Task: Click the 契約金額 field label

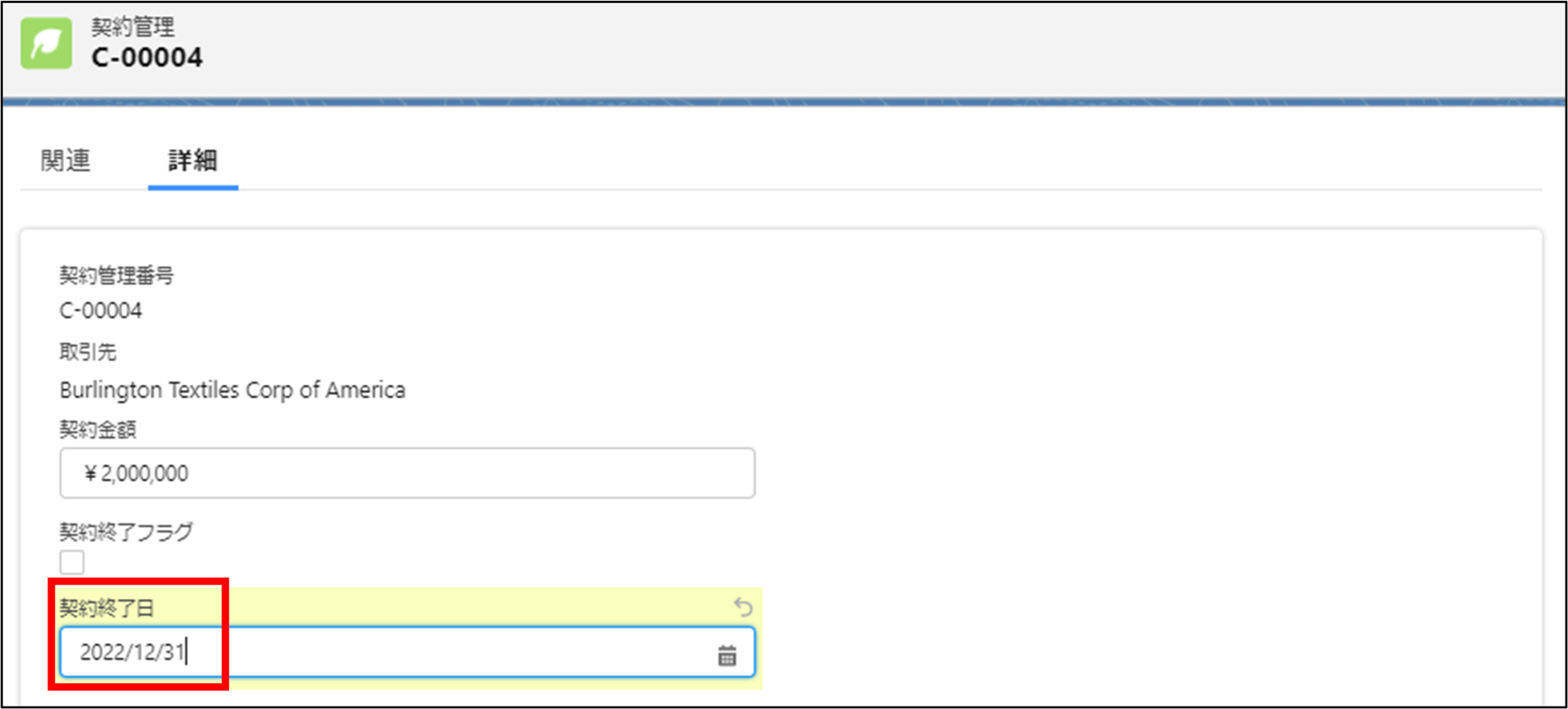Action: click(x=98, y=429)
